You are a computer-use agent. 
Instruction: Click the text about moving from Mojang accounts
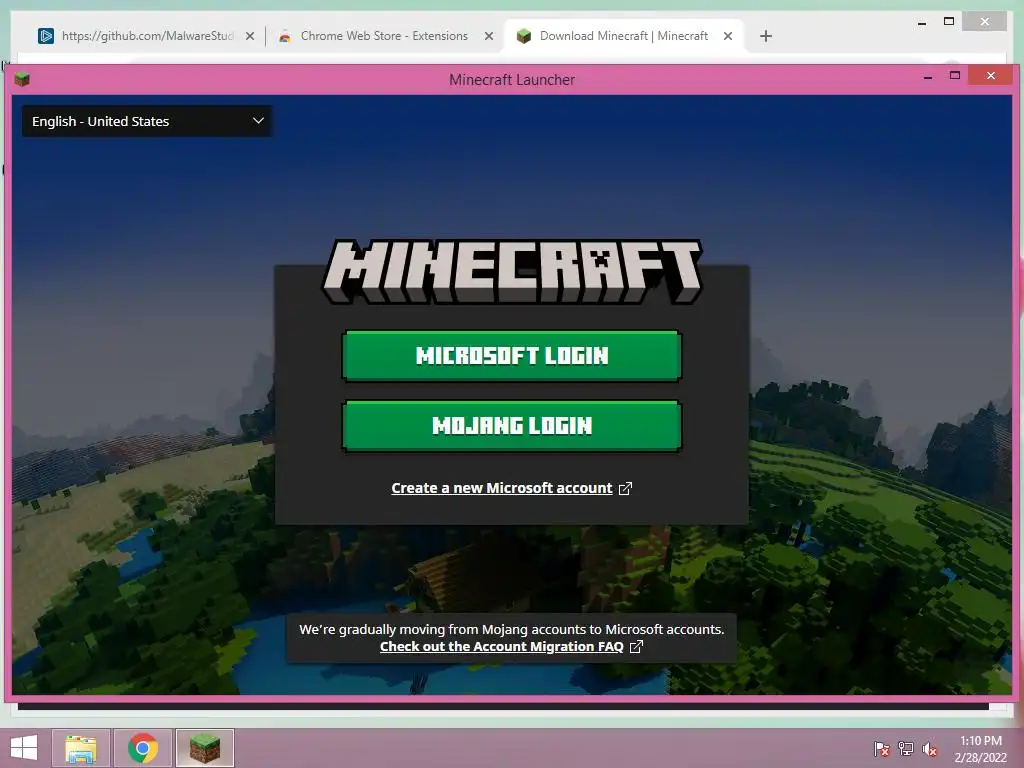[x=511, y=630]
